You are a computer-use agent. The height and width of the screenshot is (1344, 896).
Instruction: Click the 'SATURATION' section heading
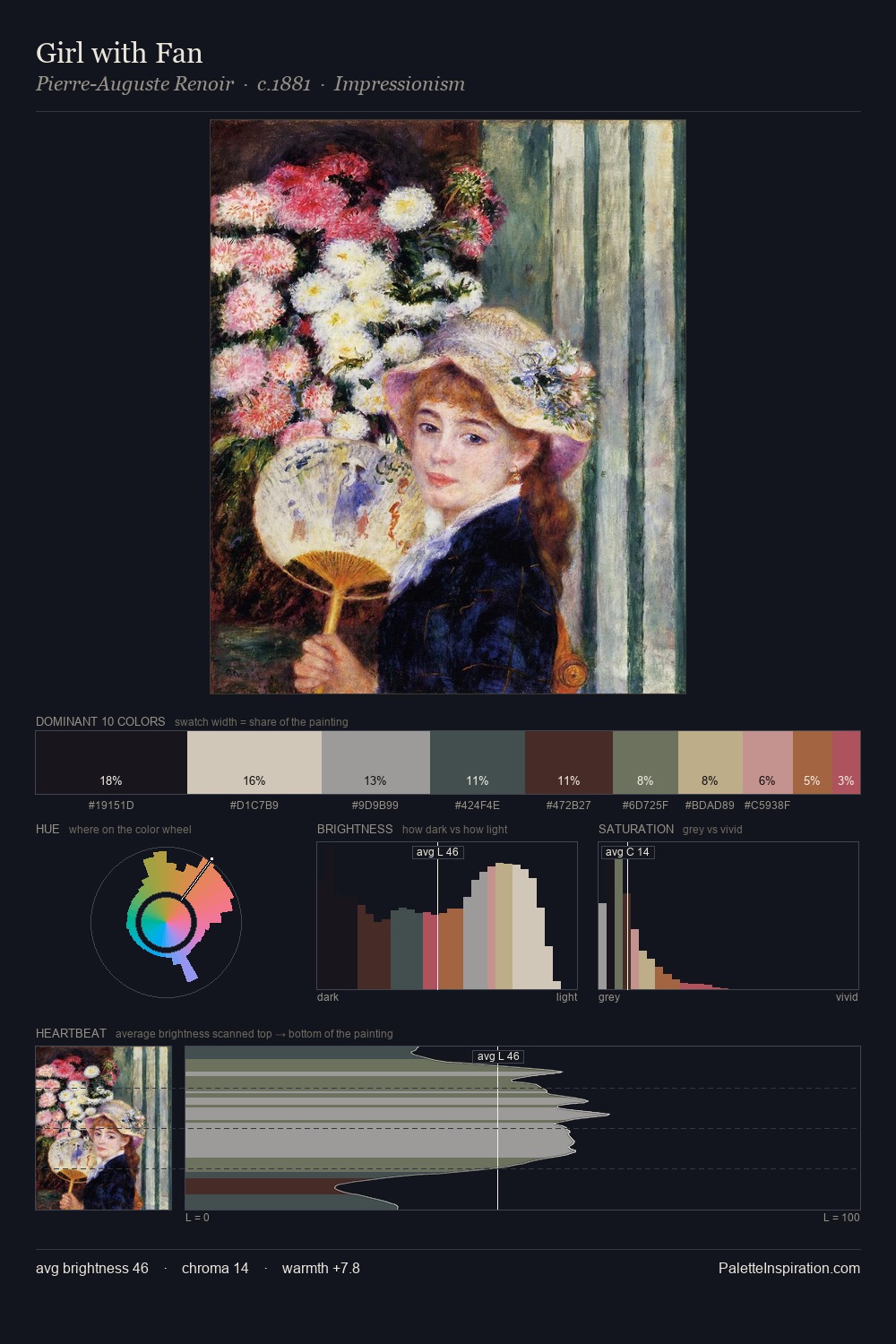coord(636,829)
